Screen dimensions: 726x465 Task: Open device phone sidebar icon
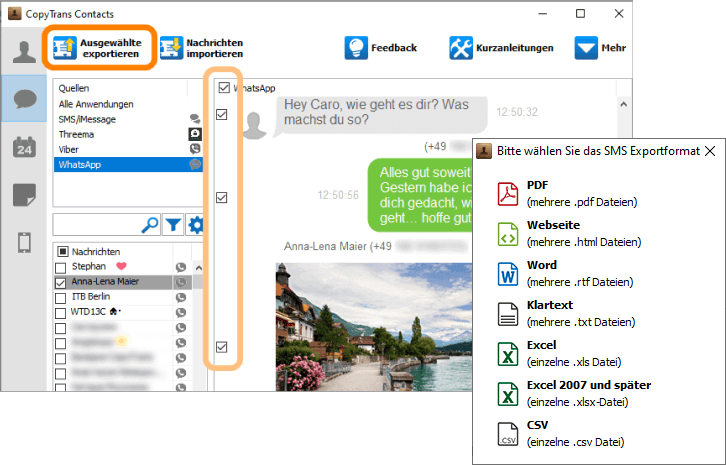[24, 243]
